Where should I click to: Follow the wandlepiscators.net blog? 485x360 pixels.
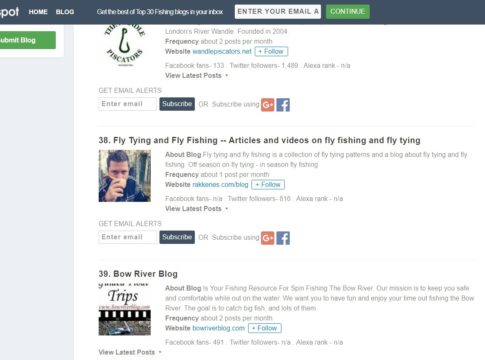click(271, 51)
